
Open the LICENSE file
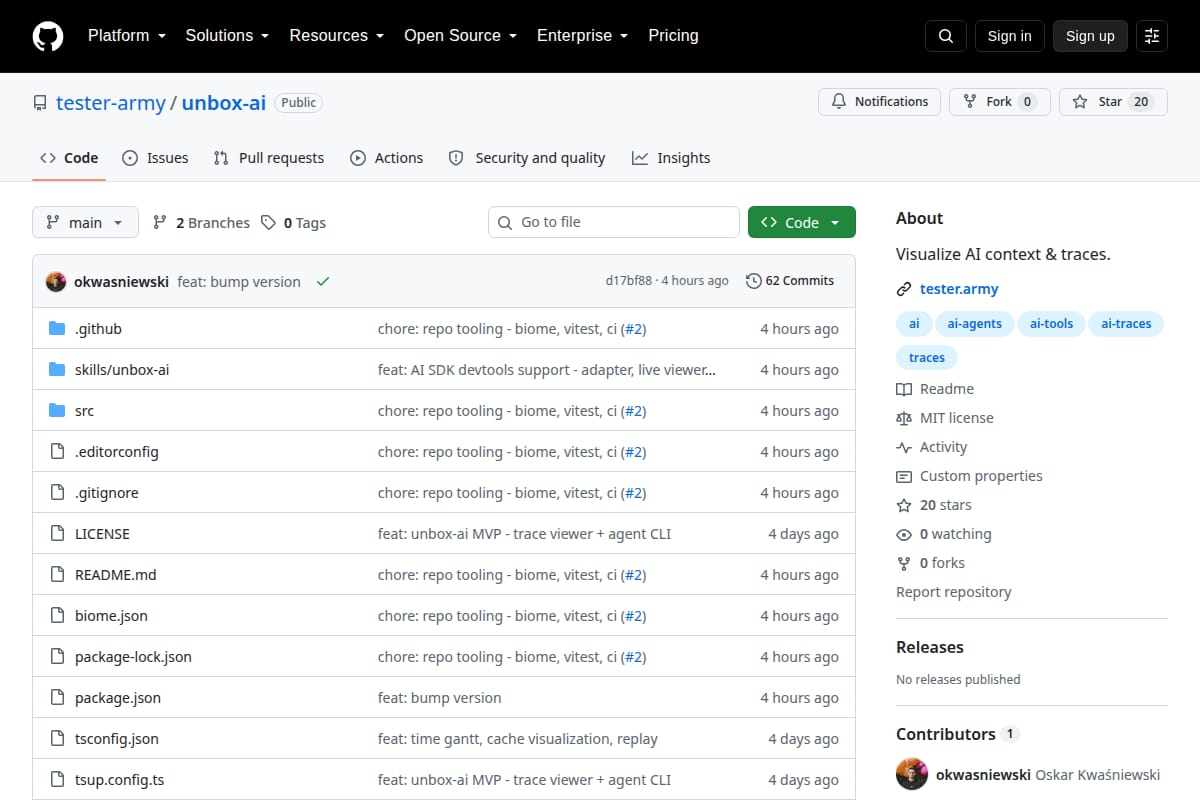click(102, 534)
